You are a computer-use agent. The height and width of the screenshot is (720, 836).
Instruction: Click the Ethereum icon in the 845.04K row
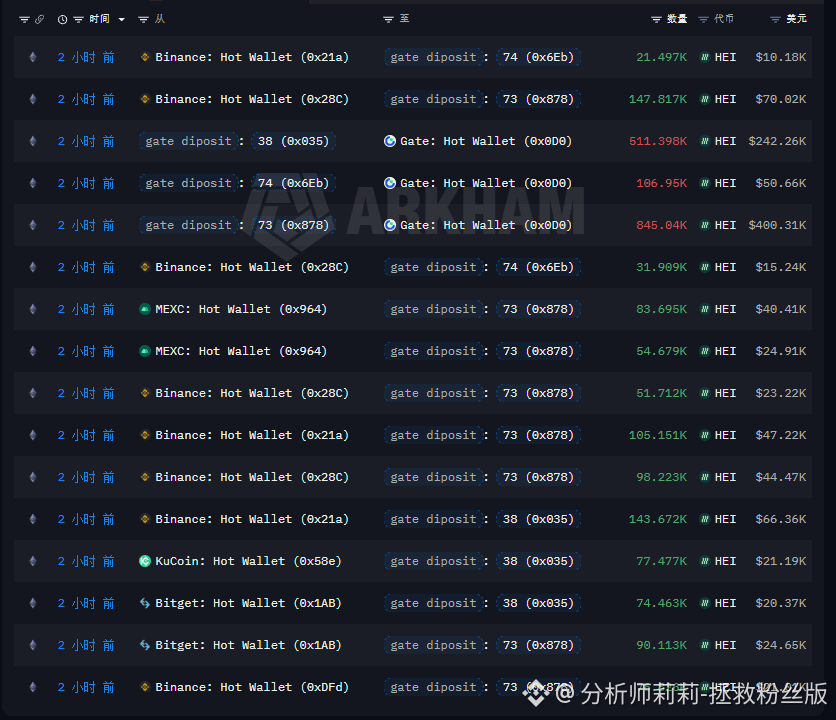click(33, 225)
